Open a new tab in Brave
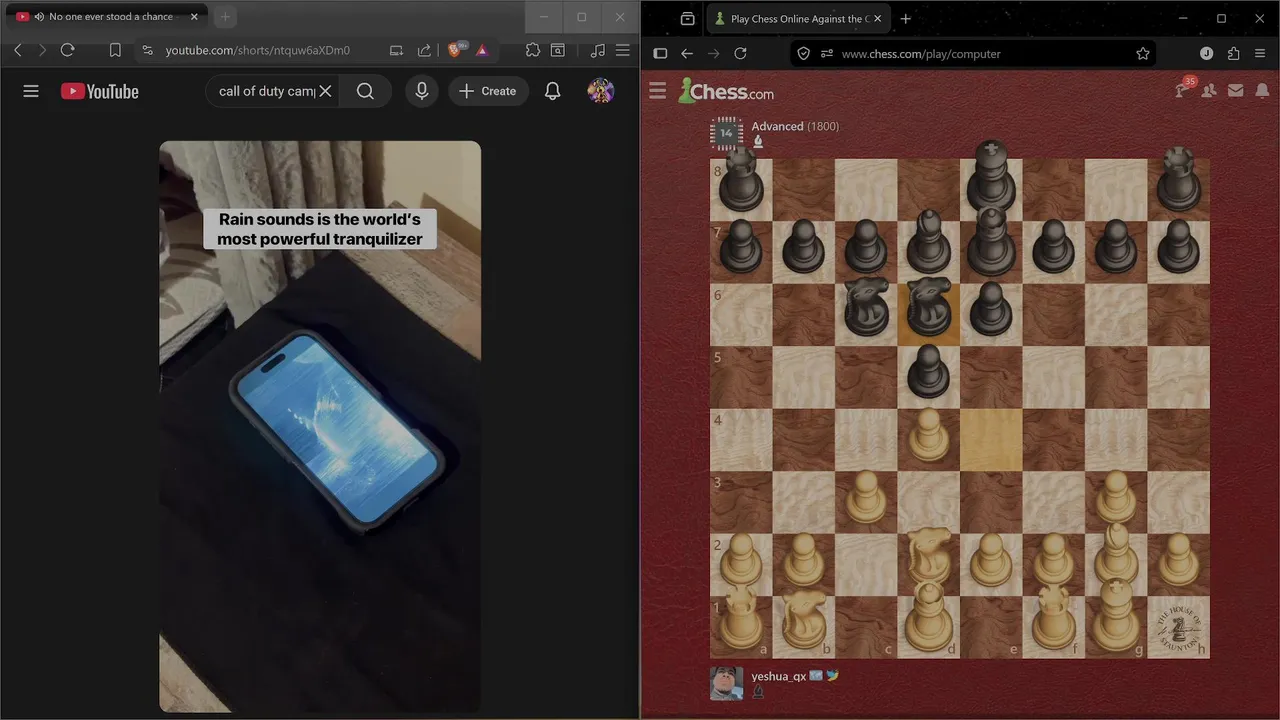The height and width of the screenshot is (720, 1280). point(225,17)
